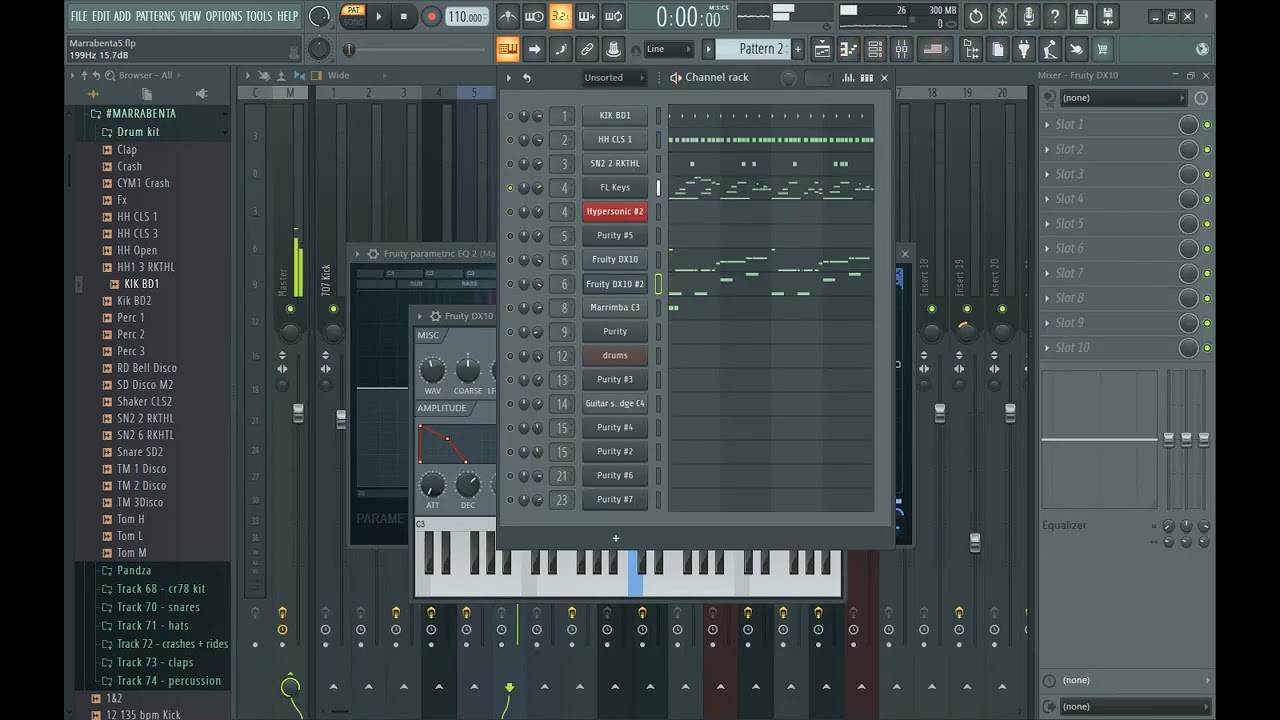Click the FL Keys channel button

pos(614,188)
